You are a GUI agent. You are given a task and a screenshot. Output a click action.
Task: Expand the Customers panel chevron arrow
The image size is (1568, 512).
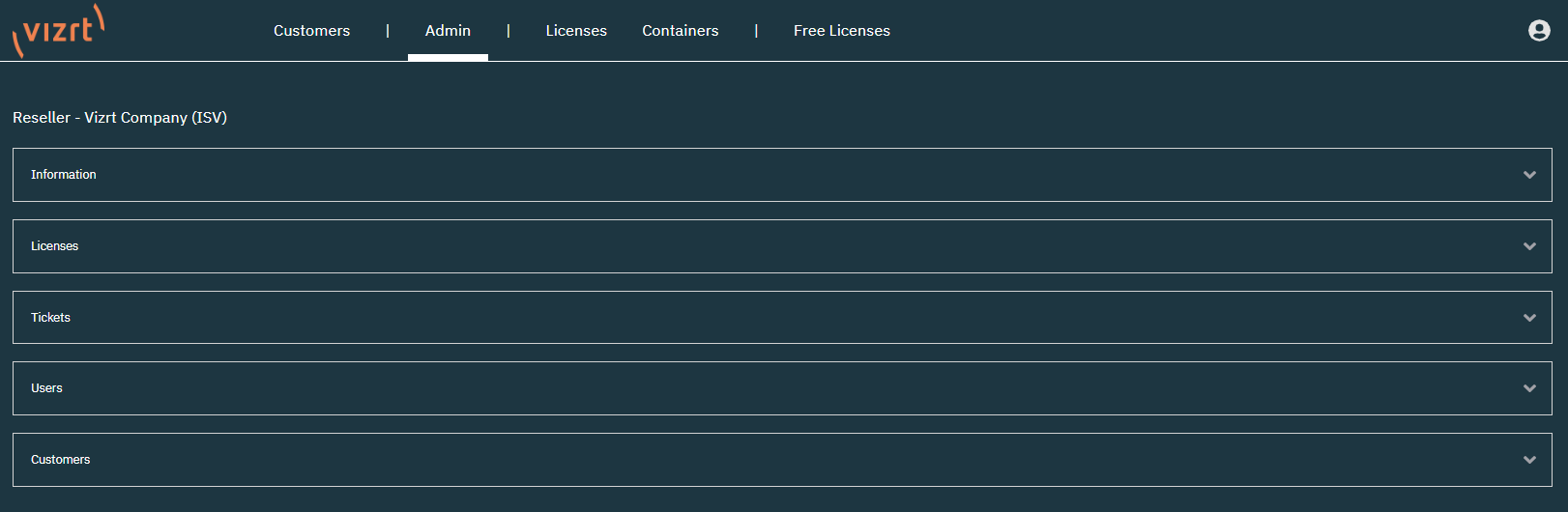1529,460
